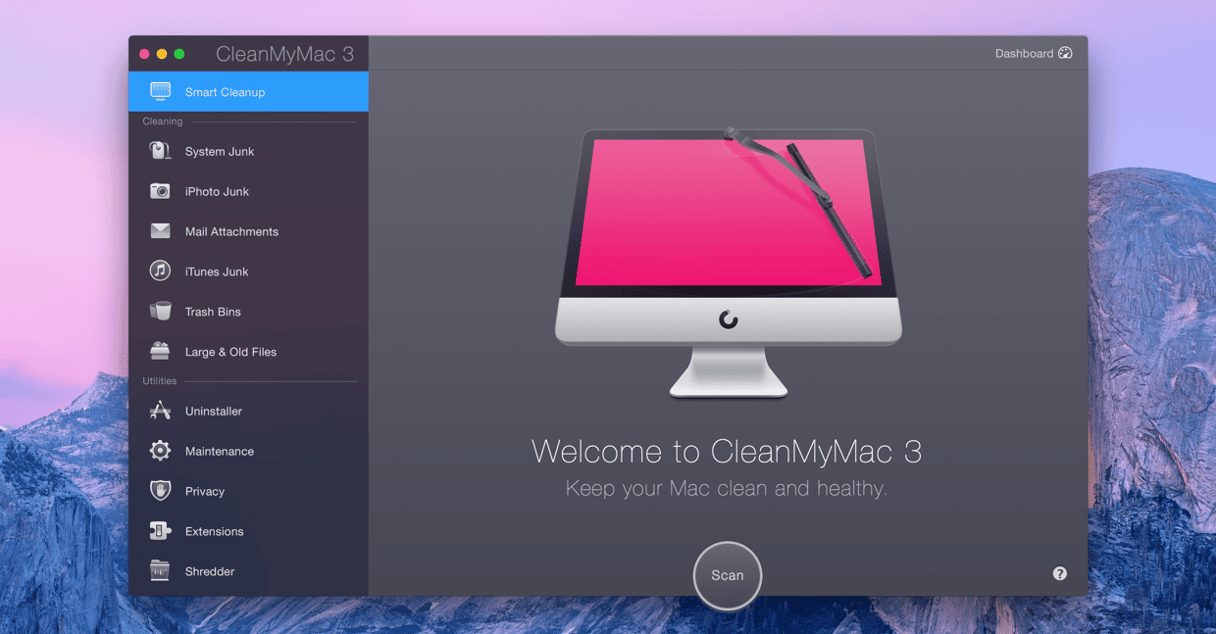
Task: Start scanning with the Scan button
Action: pos(728,575)
